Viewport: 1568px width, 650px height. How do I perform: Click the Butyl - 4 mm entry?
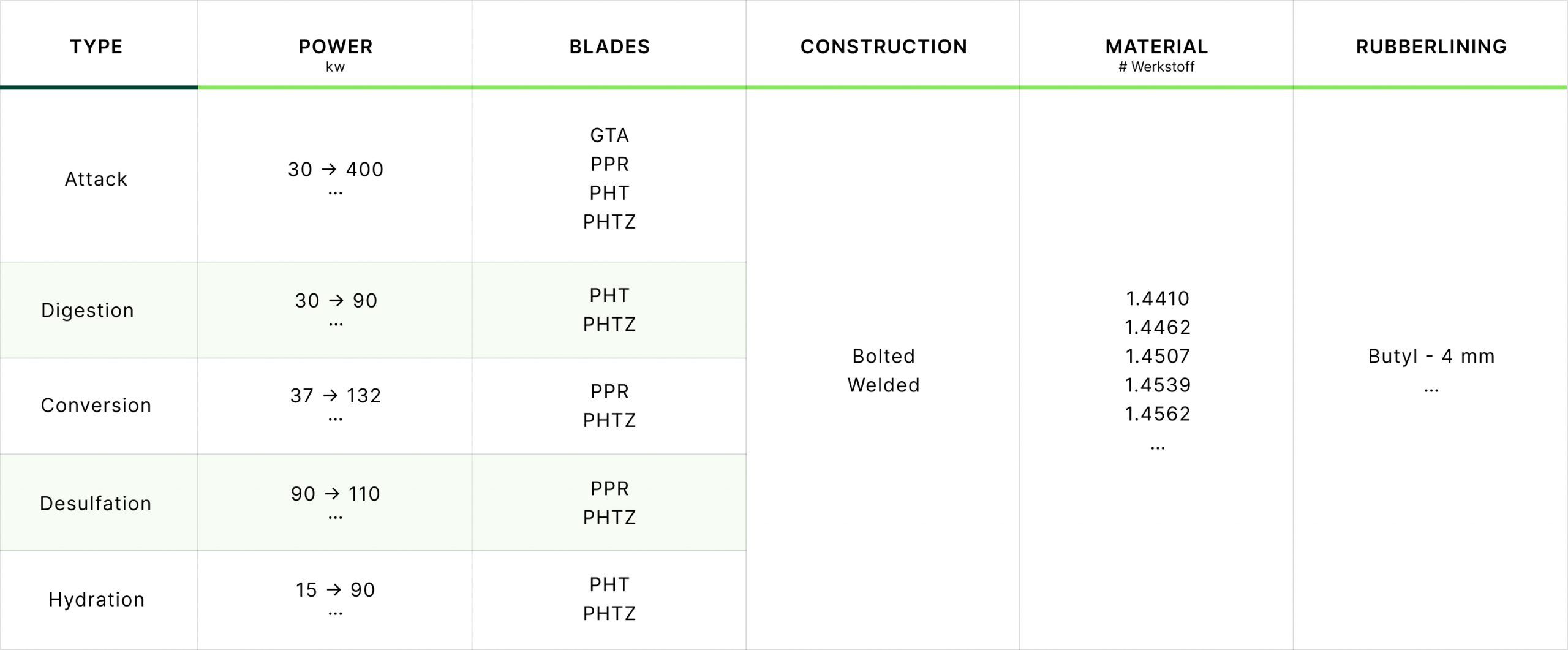tap(1431, 356)
